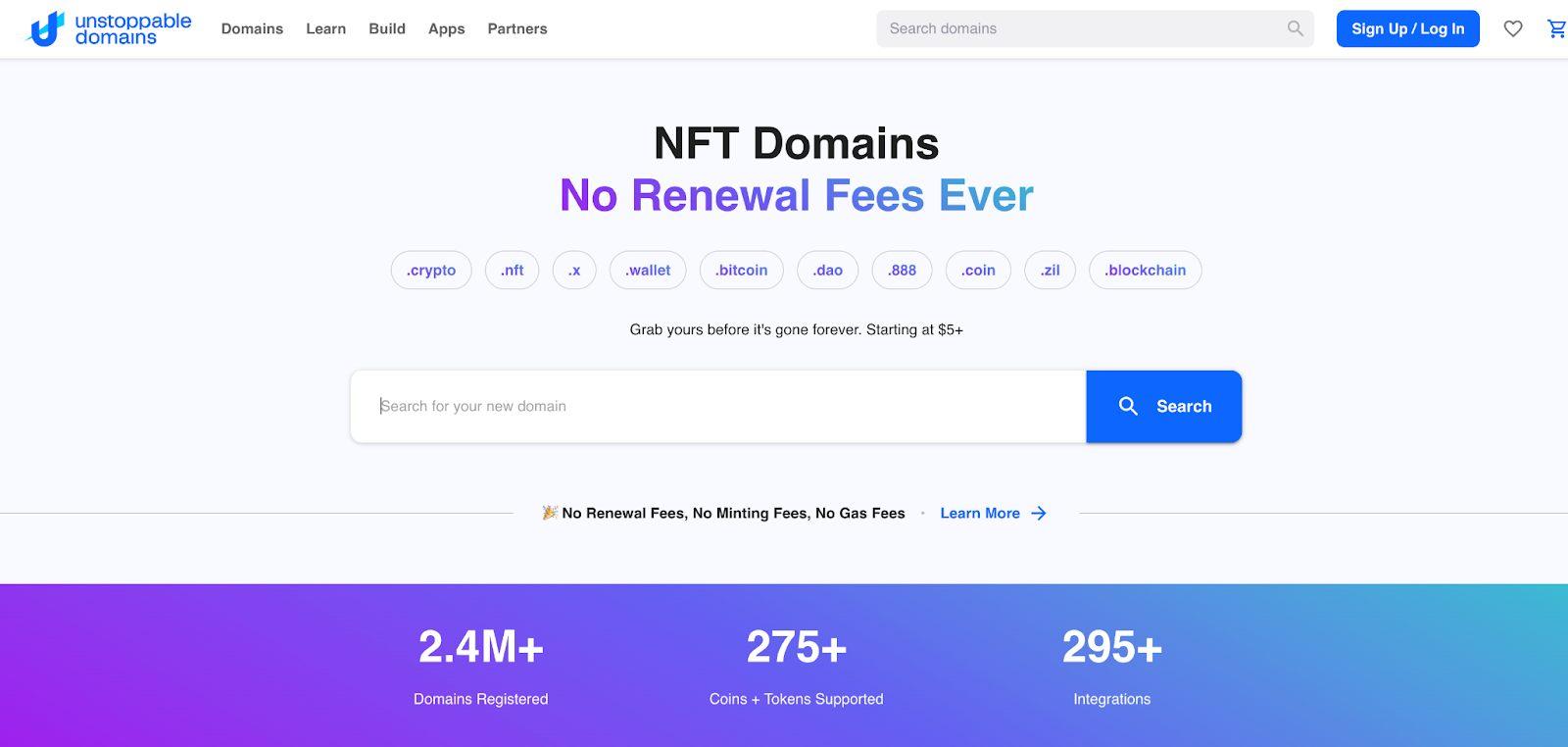Viewport: 1568px width, 747px height.
Task: Select the .crypto domain chip
Action: tap(431, 271)
